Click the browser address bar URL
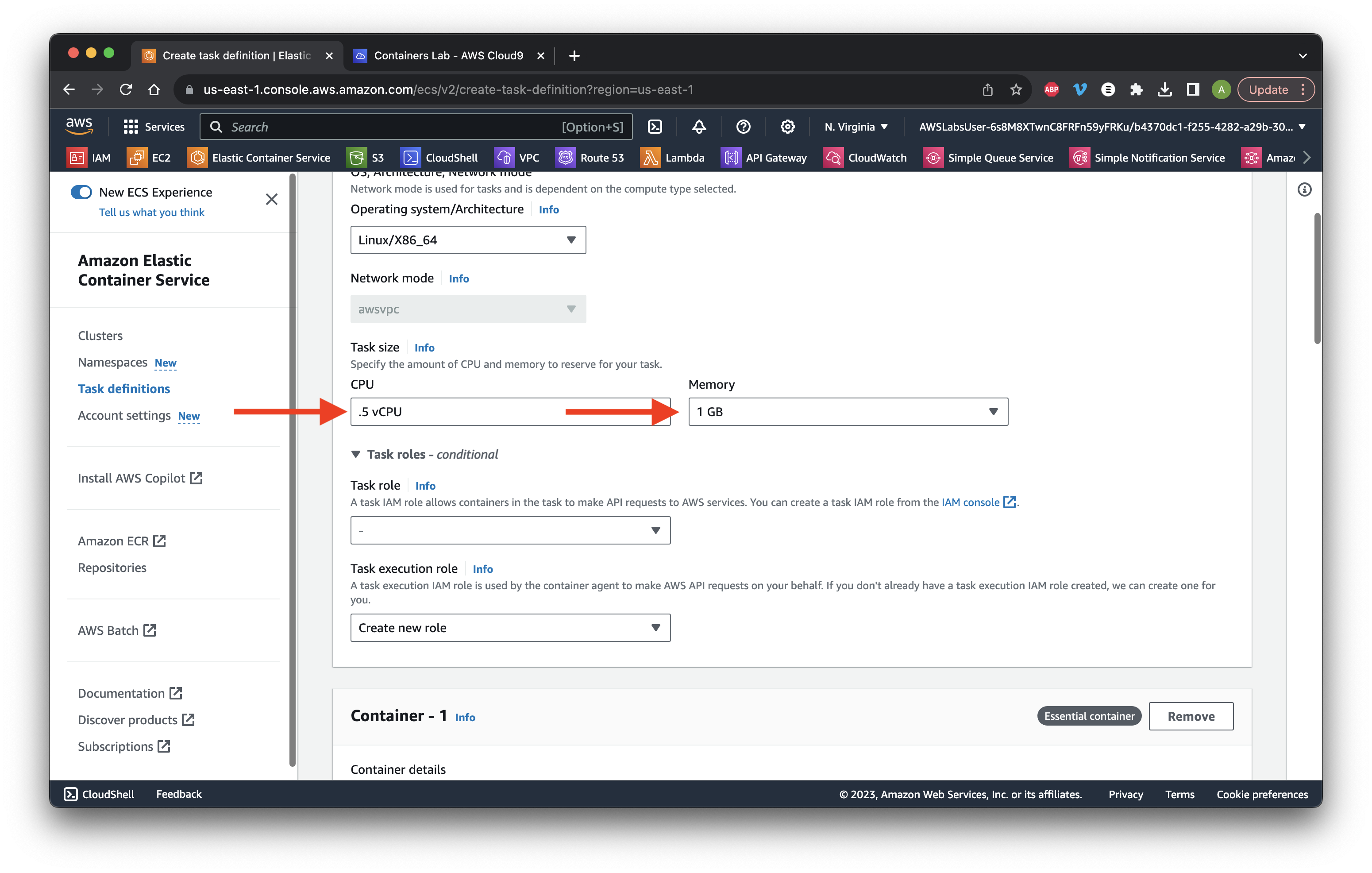The image size is (1372, 873). pyautogui.click(x=448, y=89)
